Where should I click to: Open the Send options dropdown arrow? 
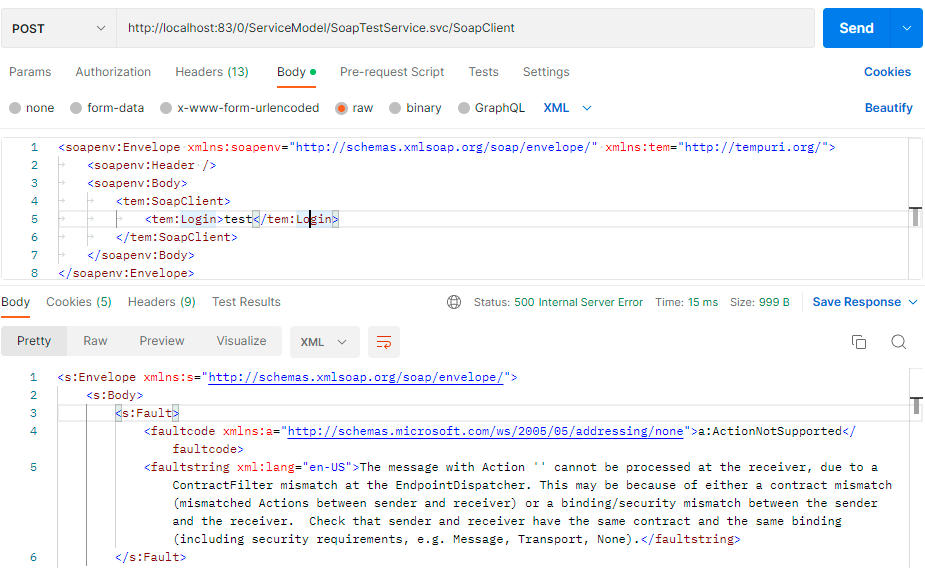coord(907,28)
